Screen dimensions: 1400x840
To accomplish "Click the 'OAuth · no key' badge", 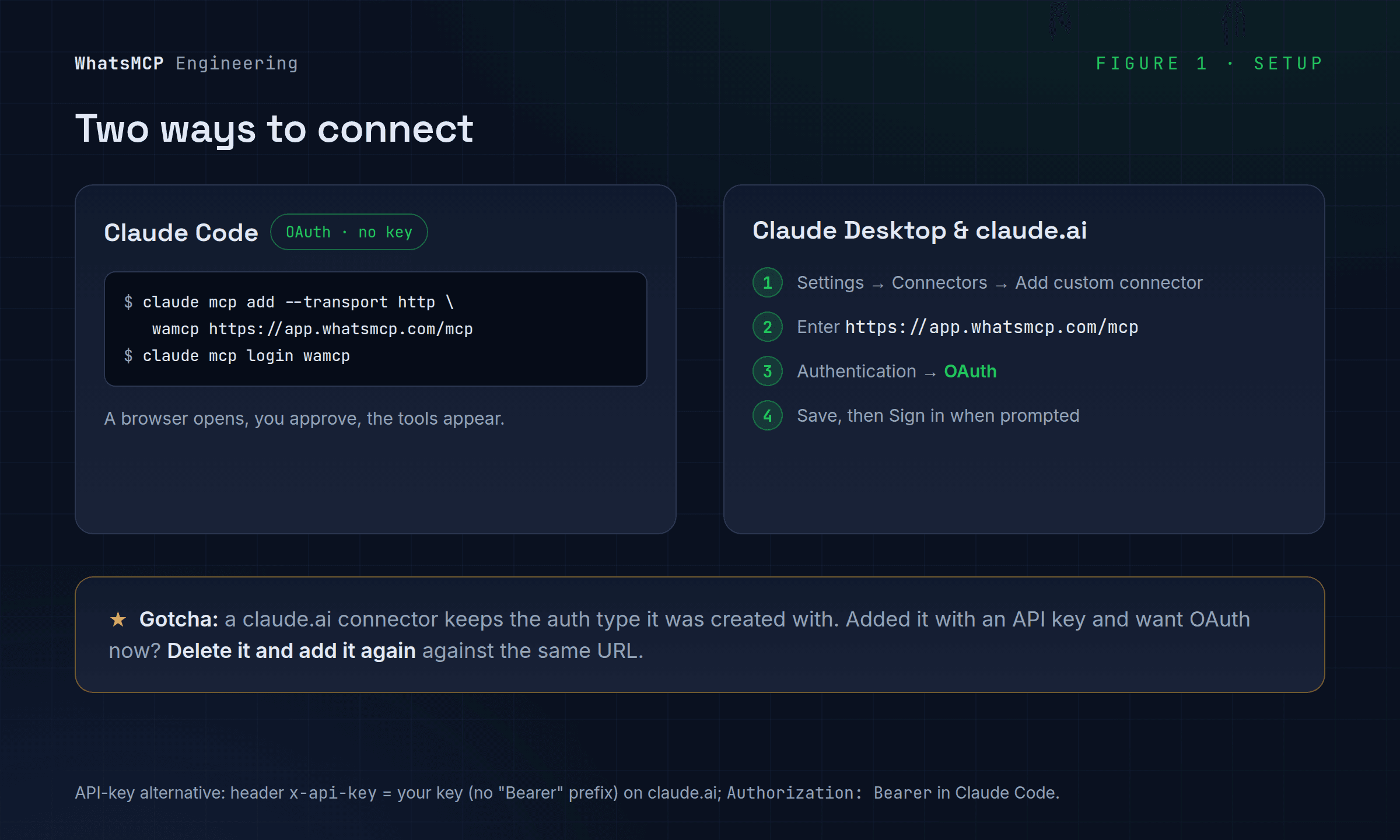I will [349, 232].
